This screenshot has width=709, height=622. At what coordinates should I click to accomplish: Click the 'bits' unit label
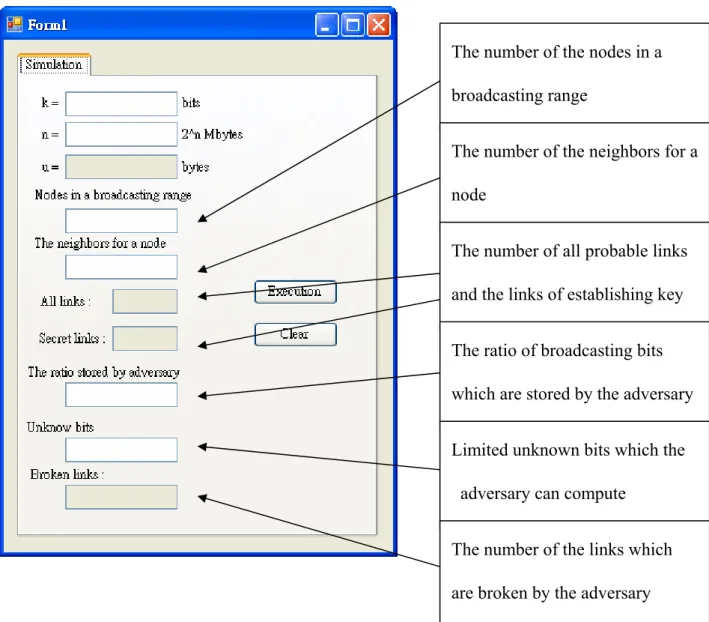click(x=191, y=103)
